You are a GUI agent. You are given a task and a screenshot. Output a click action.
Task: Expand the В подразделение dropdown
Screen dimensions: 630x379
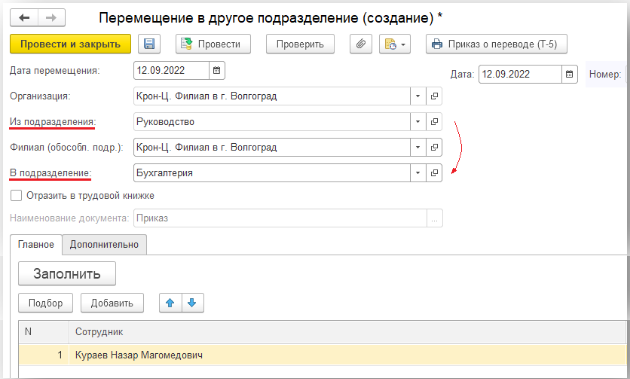tap(418, 173)
